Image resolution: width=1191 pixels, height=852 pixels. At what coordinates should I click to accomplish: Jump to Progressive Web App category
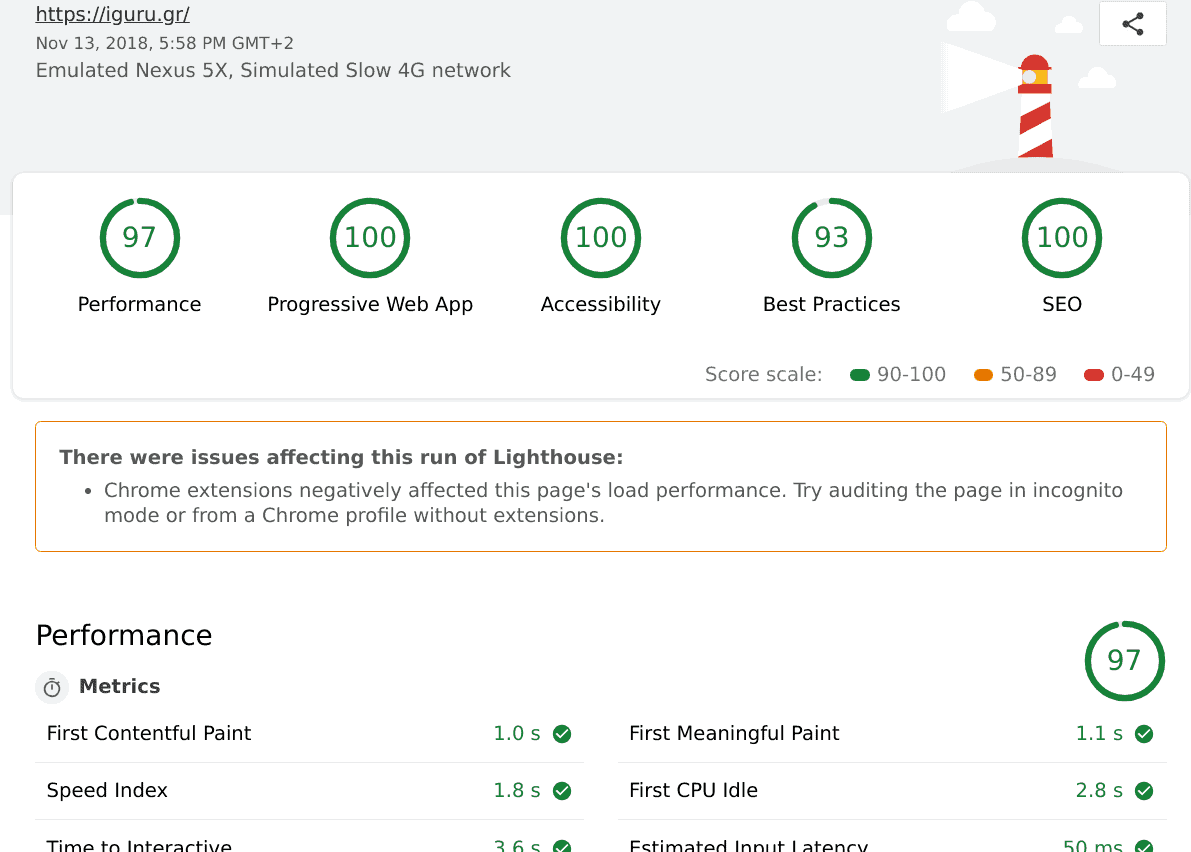pyautogui.click(x=370, y=238)
